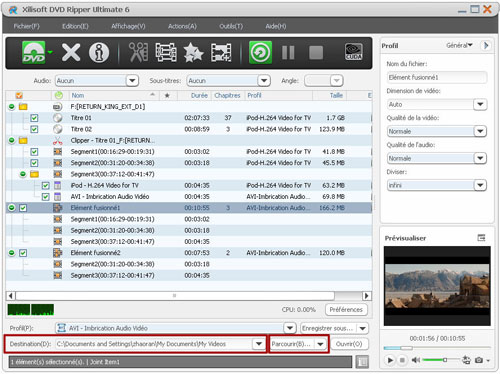Screen dimensions: 500x374
Task: Collapse the F:[RETURN_KING_EXT_D1] tree node
Action: 12,107
